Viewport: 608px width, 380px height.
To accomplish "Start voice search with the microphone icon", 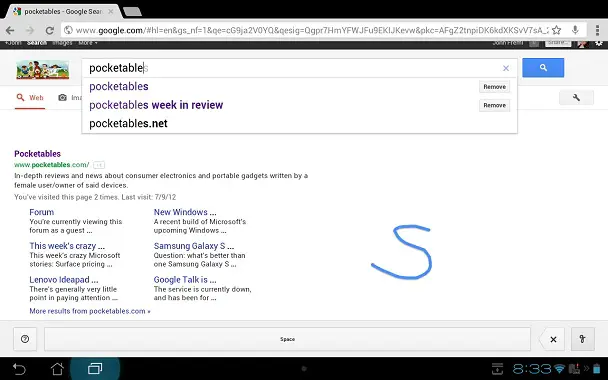I will (575, 30).
